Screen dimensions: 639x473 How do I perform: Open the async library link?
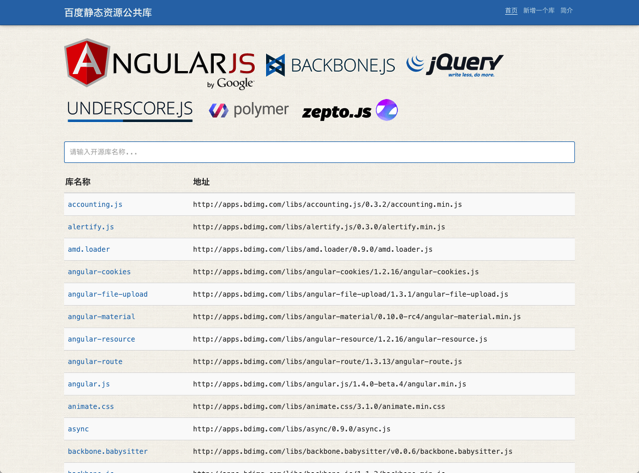tap(78, 429)
